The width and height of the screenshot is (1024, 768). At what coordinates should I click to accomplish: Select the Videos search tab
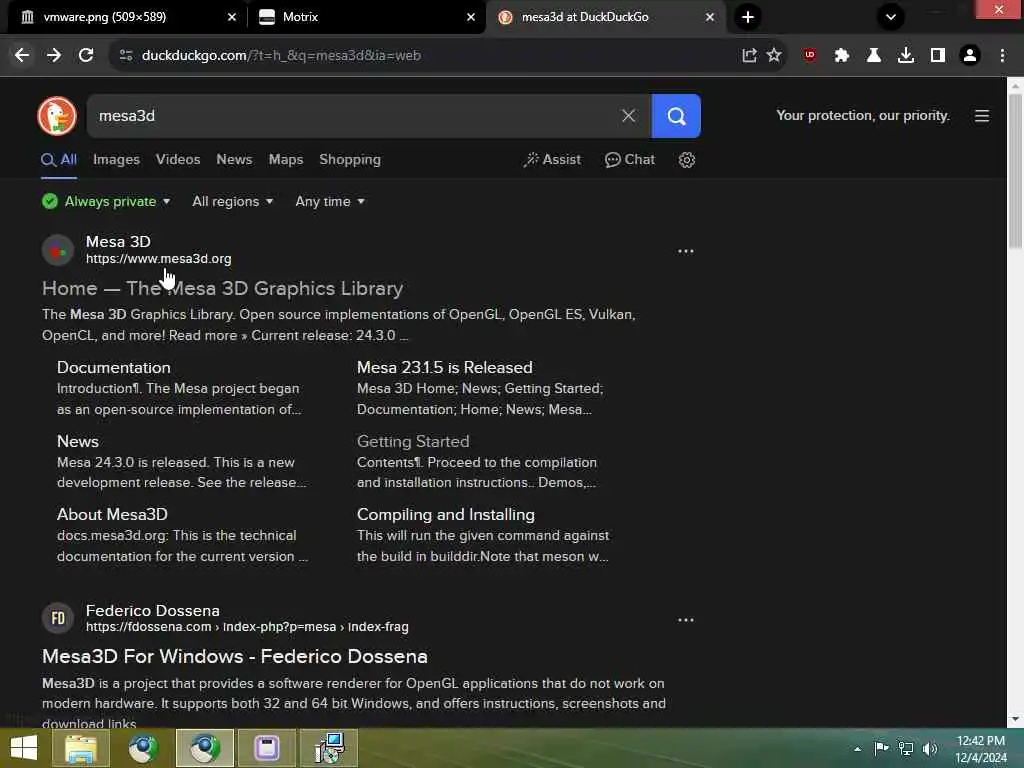pos(178,159)
